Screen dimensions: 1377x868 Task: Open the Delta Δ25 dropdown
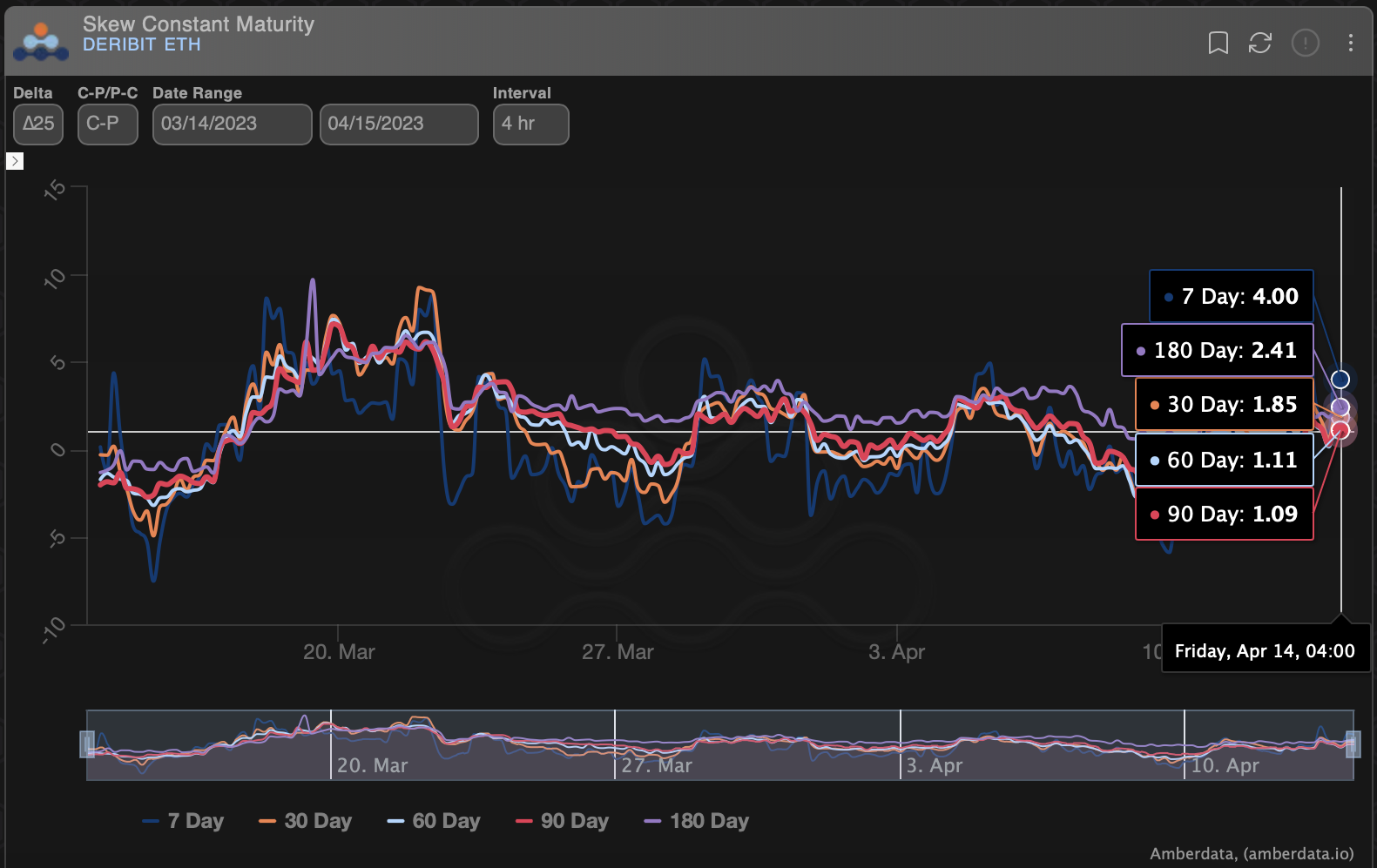[38, 124]
